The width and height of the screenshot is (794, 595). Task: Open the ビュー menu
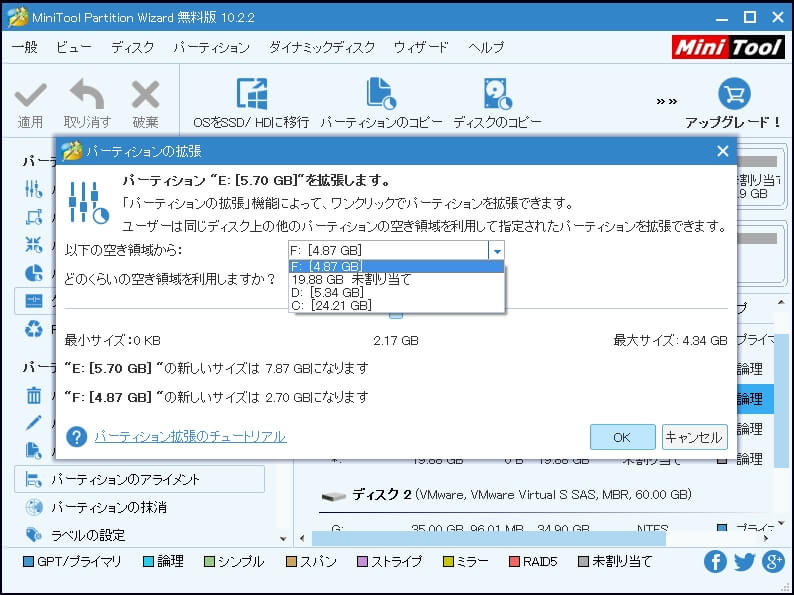[x=74, y=48]
